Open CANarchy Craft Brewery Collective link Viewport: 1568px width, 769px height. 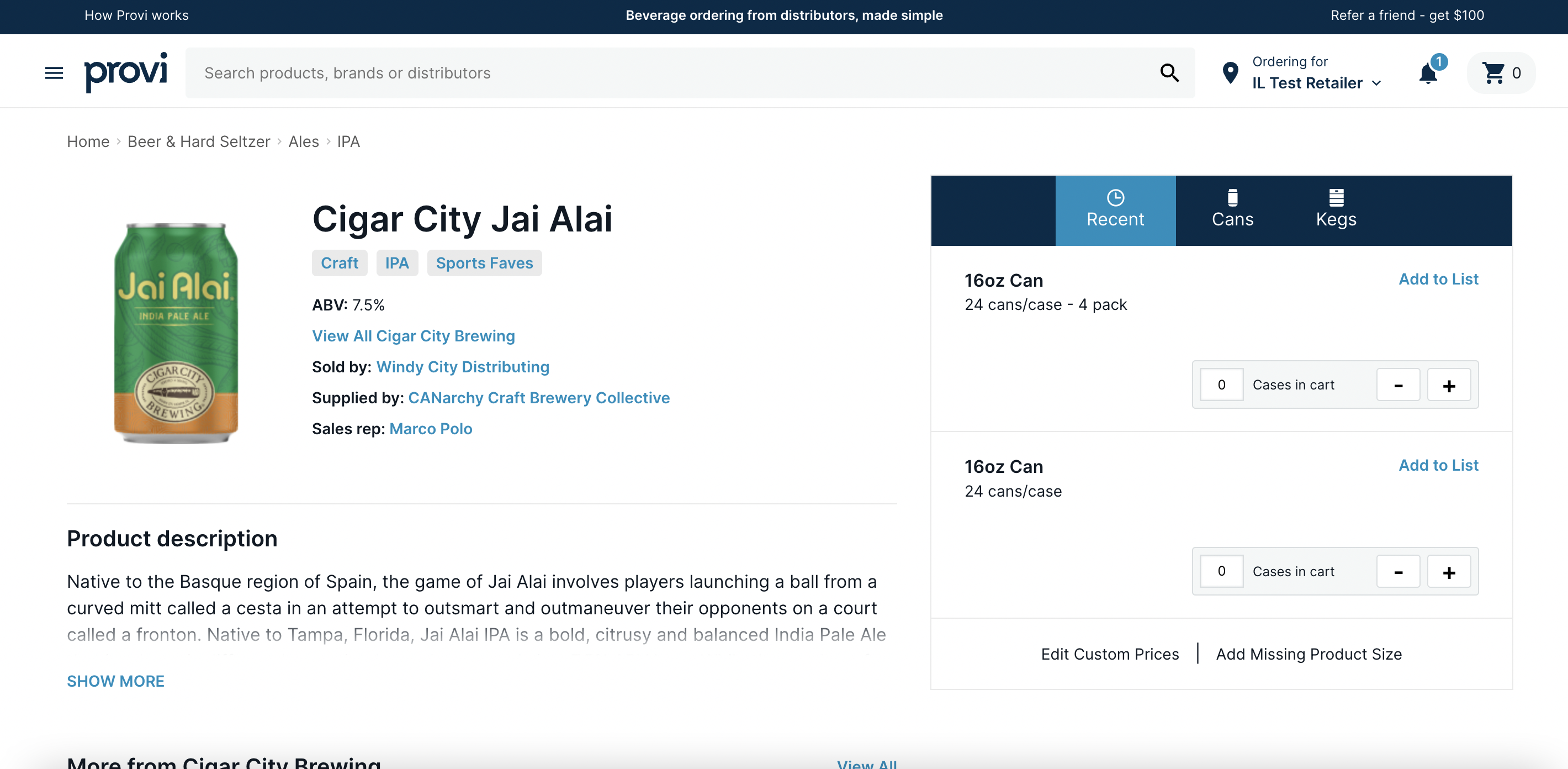[539, 398]
